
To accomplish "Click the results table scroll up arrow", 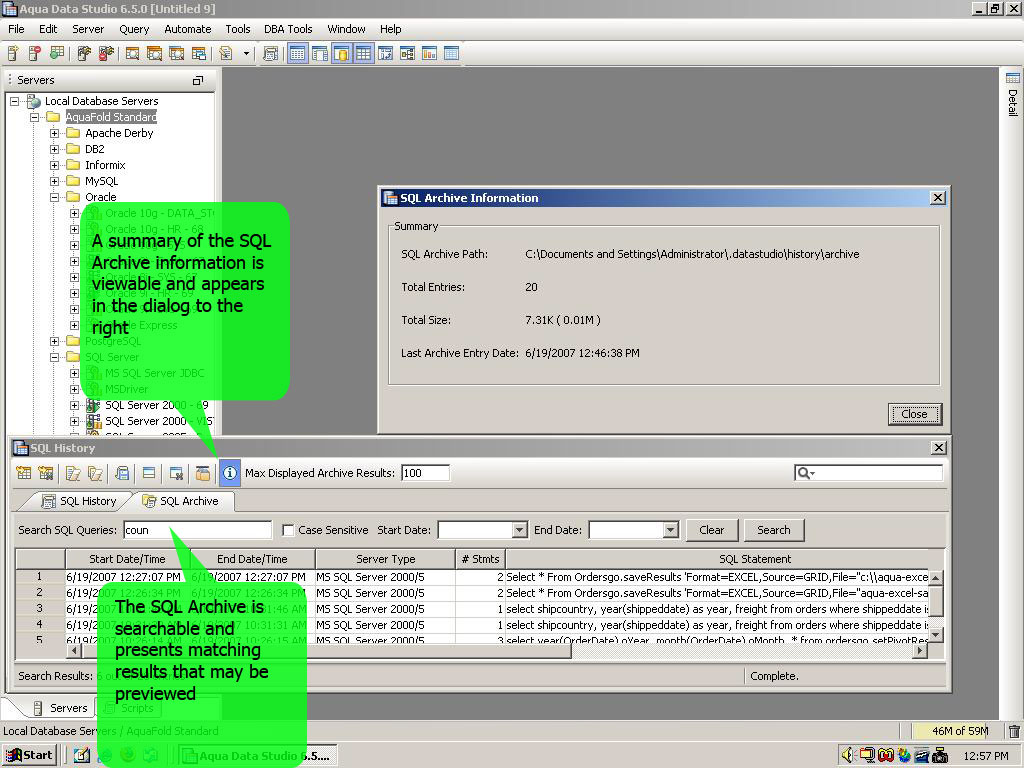I will coord(936,579).
